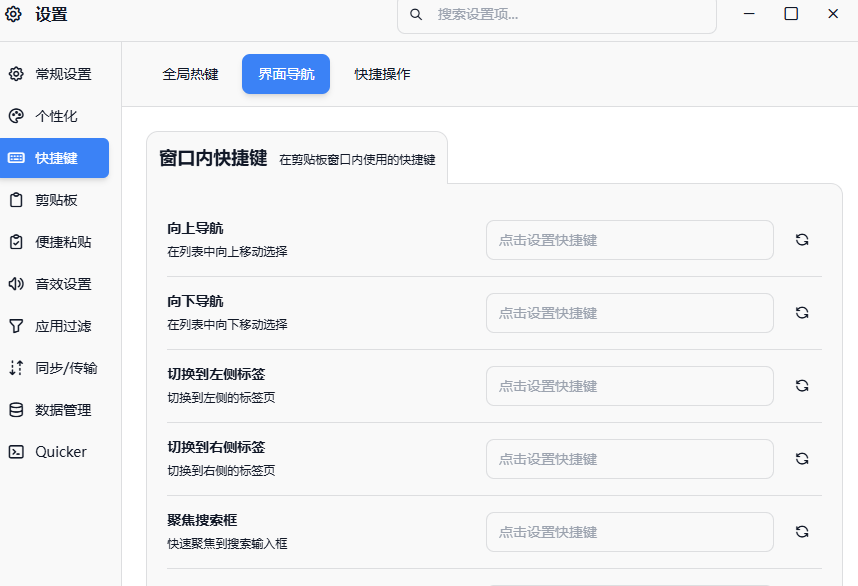Click the 便捷粘贴 clipboard-check icon
The height and width of the screenshot is (586, 858).
[x=16, y=242]
